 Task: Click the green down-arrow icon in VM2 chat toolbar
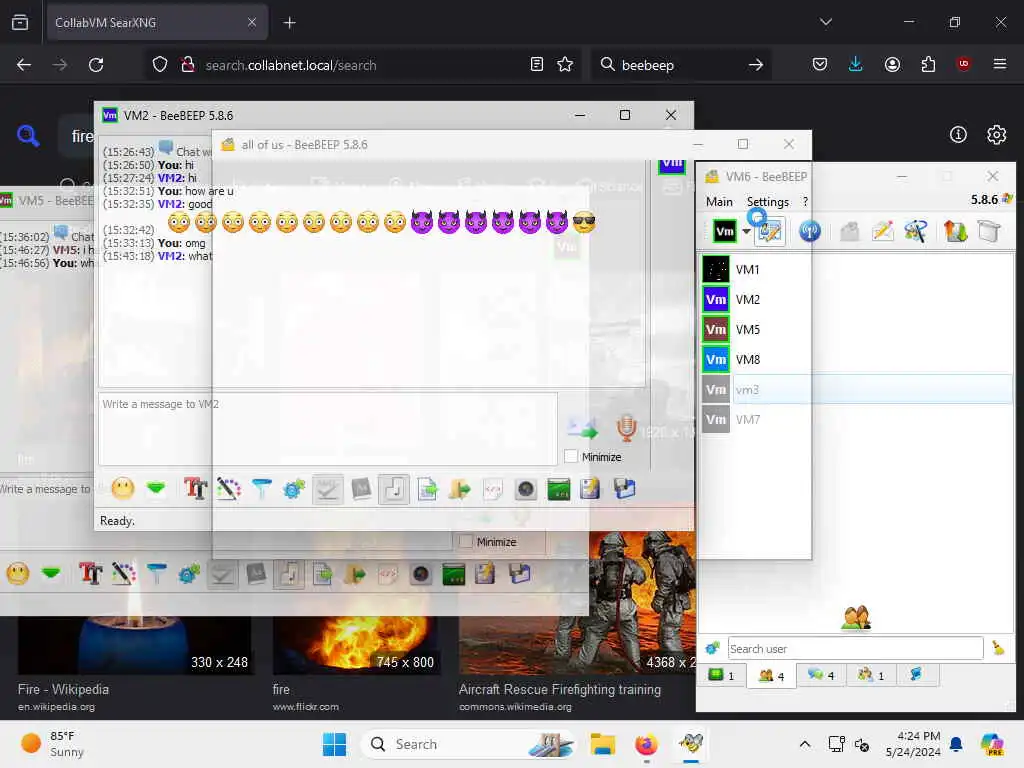pos(156,488)
